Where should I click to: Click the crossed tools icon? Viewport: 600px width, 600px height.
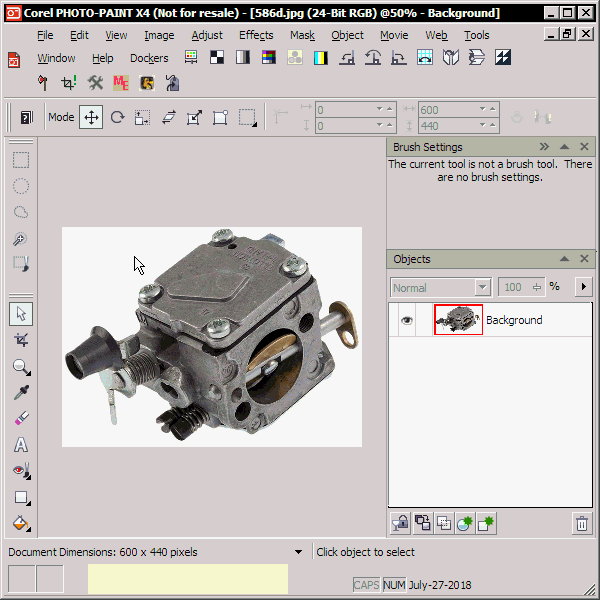[95, 83]
